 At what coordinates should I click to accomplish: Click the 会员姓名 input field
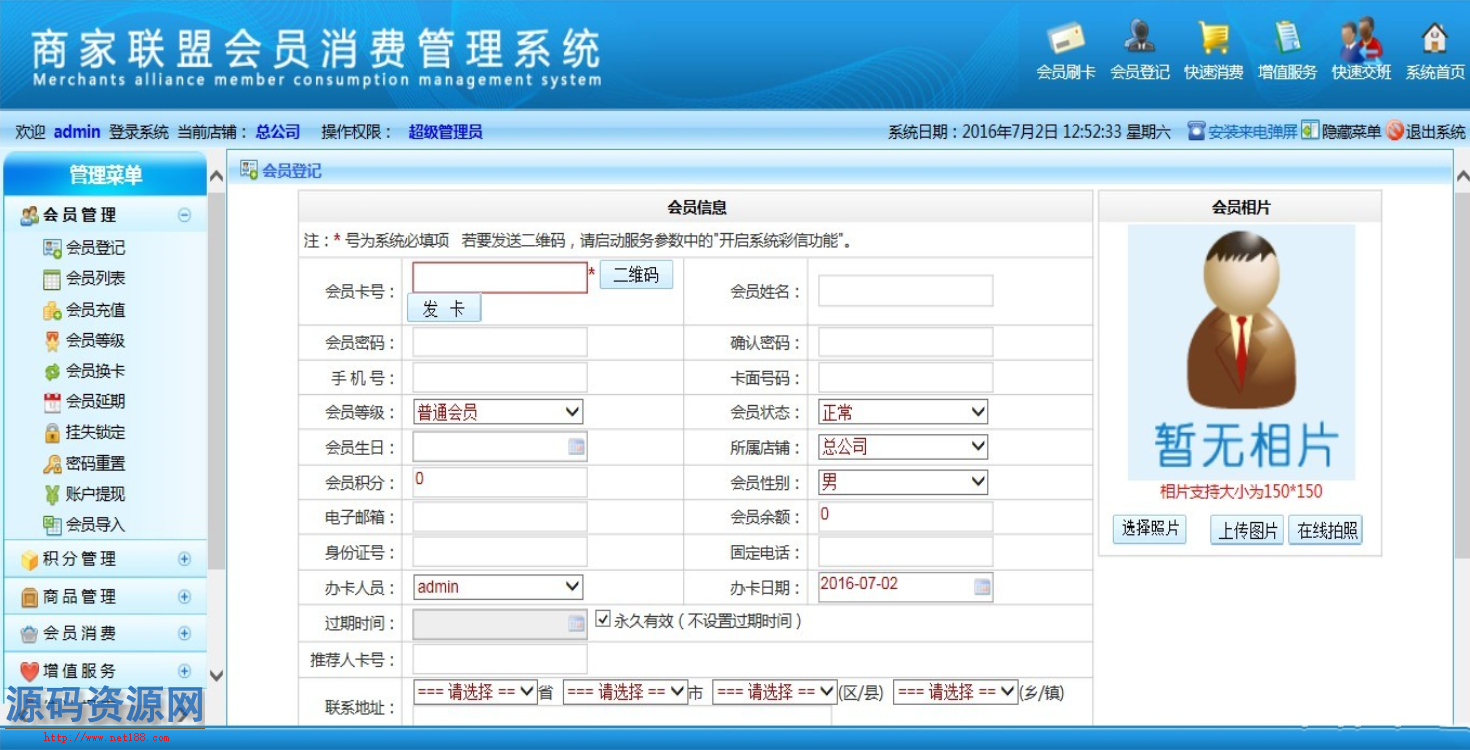tap(906, 291)
